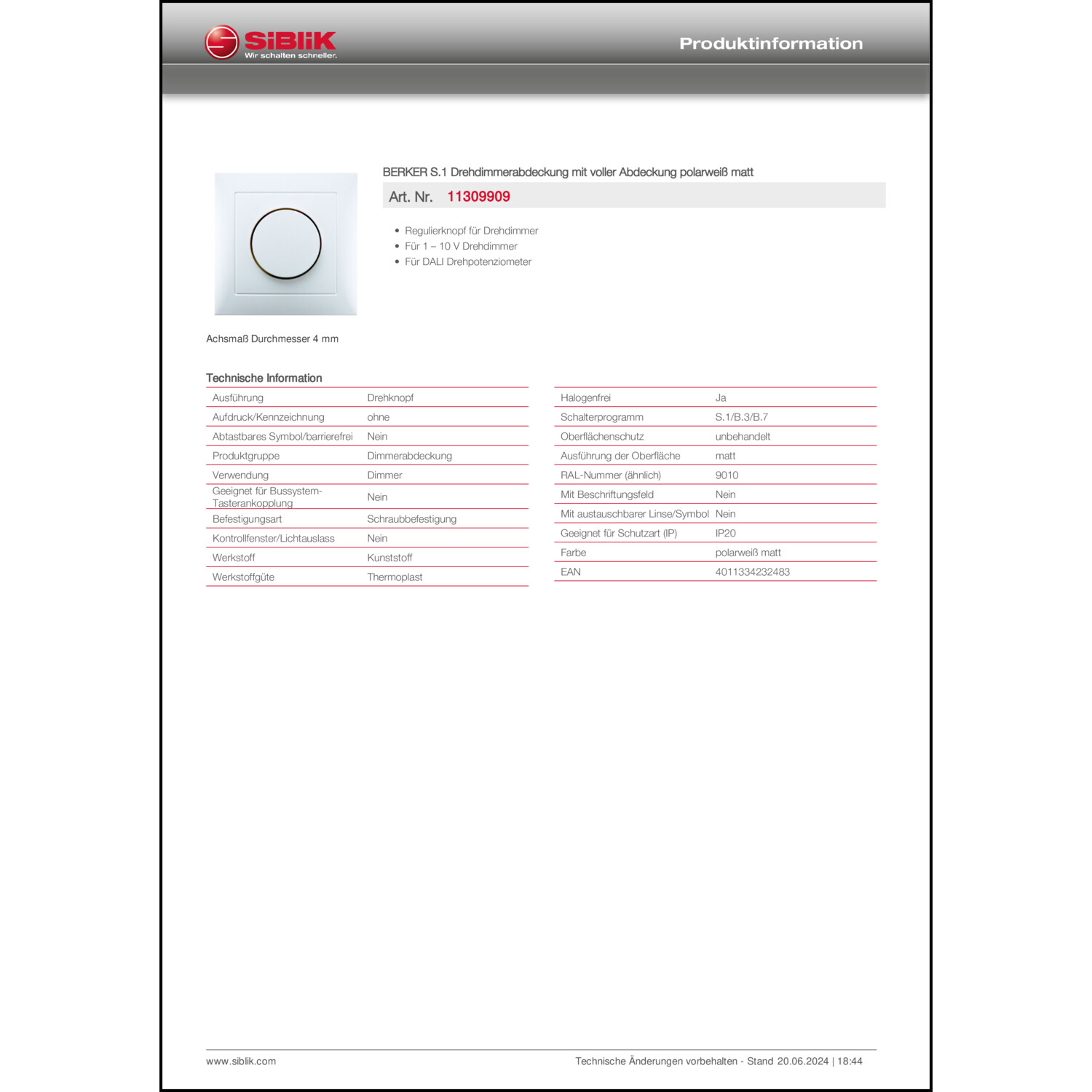Click the Werkstoff value 'Kunststoff'
Viewport: 1092px width, 1092px height.
(x=389, y=558)
